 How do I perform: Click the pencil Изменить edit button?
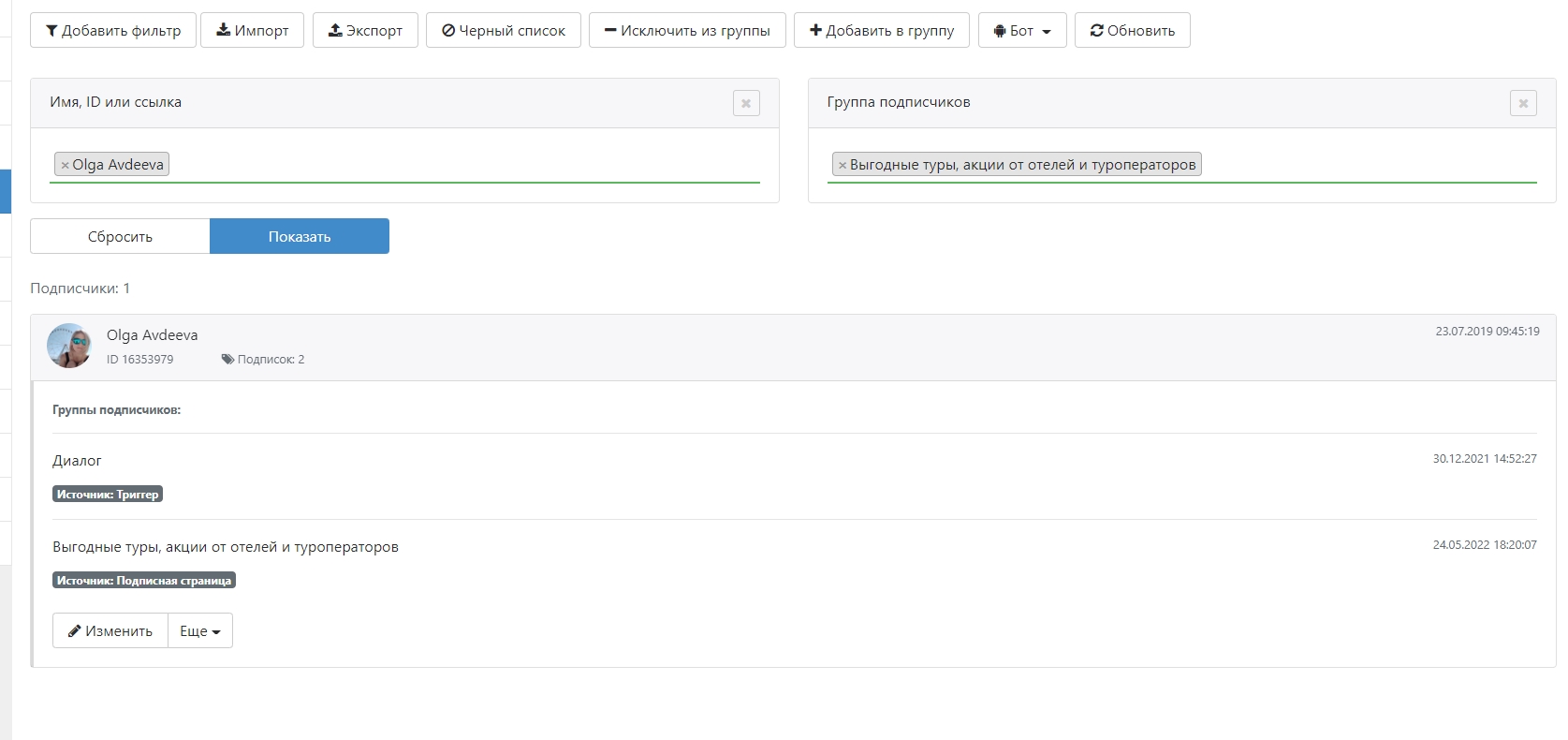coord(110,630)
